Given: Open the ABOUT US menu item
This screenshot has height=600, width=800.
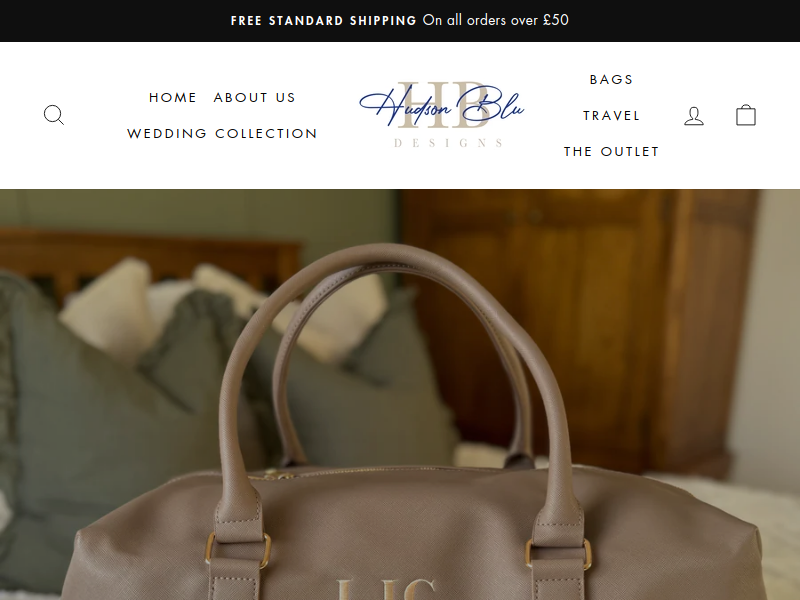Looking at the screenshot, I should 255,97.
